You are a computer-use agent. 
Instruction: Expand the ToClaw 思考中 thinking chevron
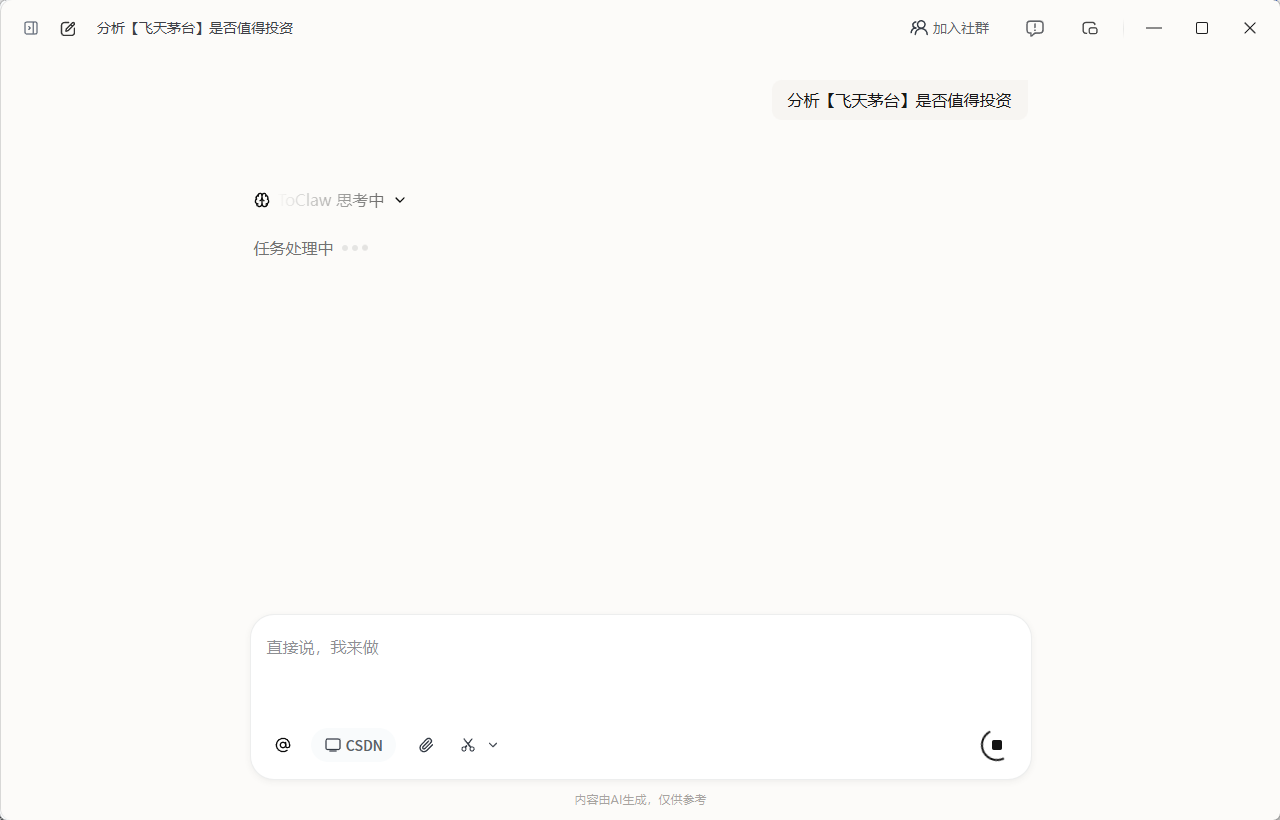tap(400, 200)
